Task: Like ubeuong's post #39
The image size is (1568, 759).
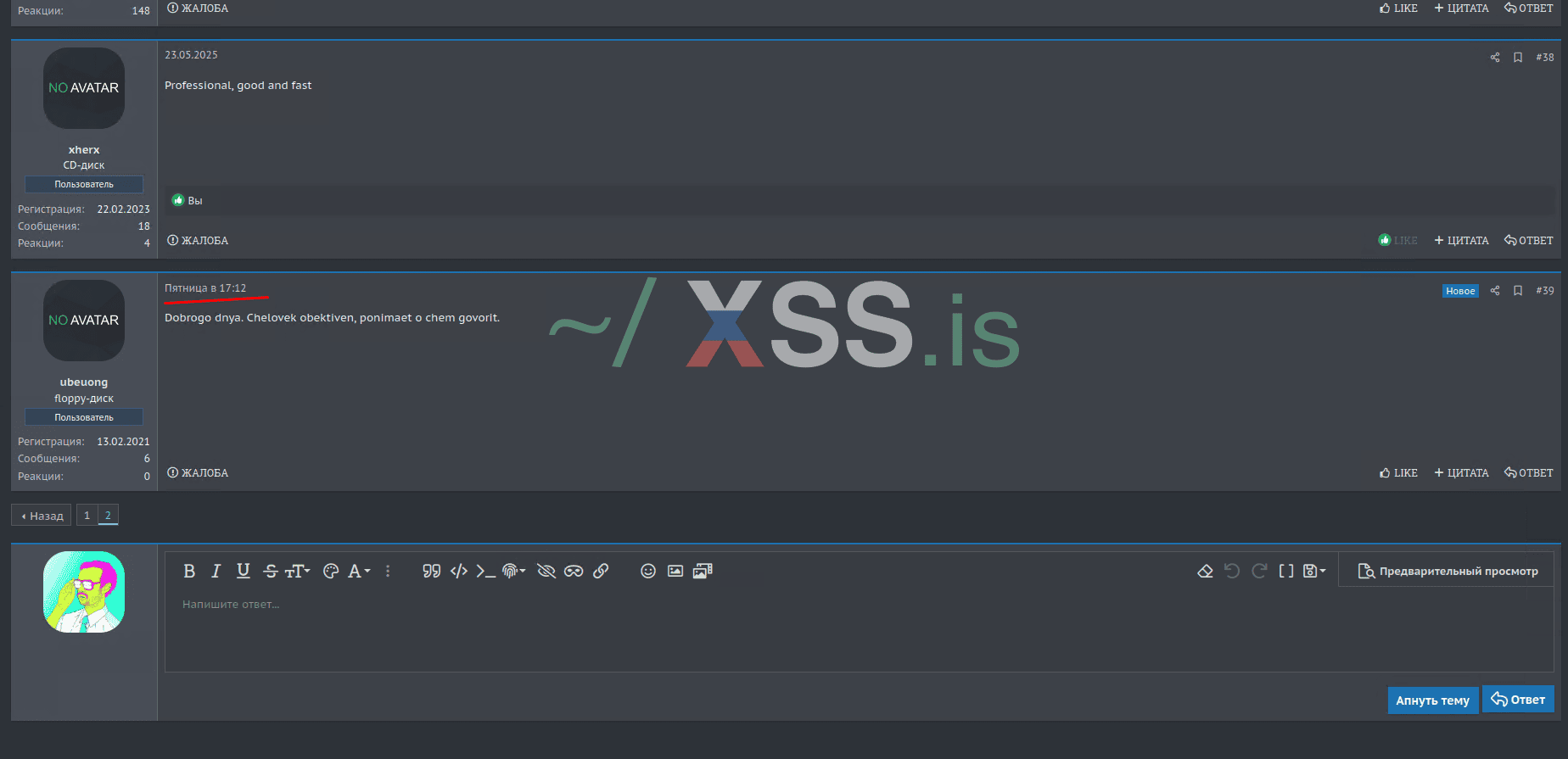Action: click(1398, 473)
